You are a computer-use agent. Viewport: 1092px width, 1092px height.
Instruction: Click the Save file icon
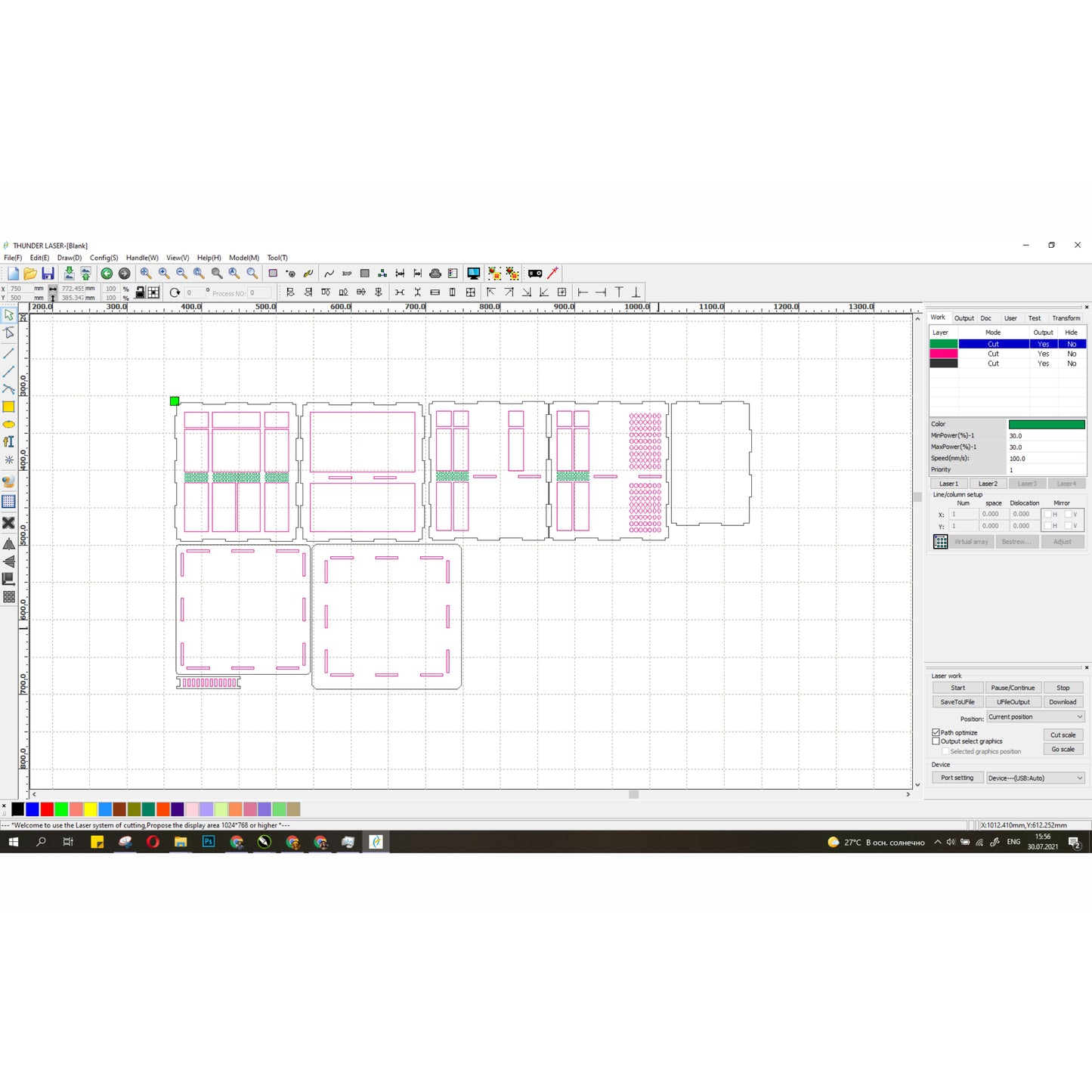pyautogui.click(x=48, y=274)
